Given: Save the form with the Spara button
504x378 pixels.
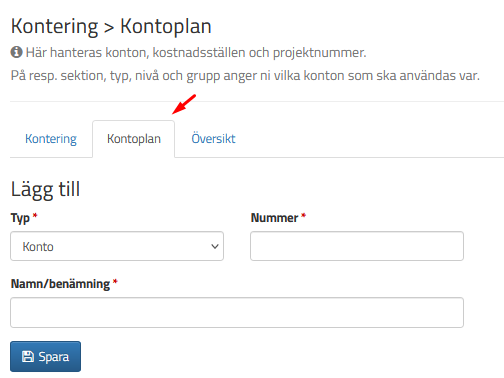Looking at the screenshot, I should [x=45, y=356].
